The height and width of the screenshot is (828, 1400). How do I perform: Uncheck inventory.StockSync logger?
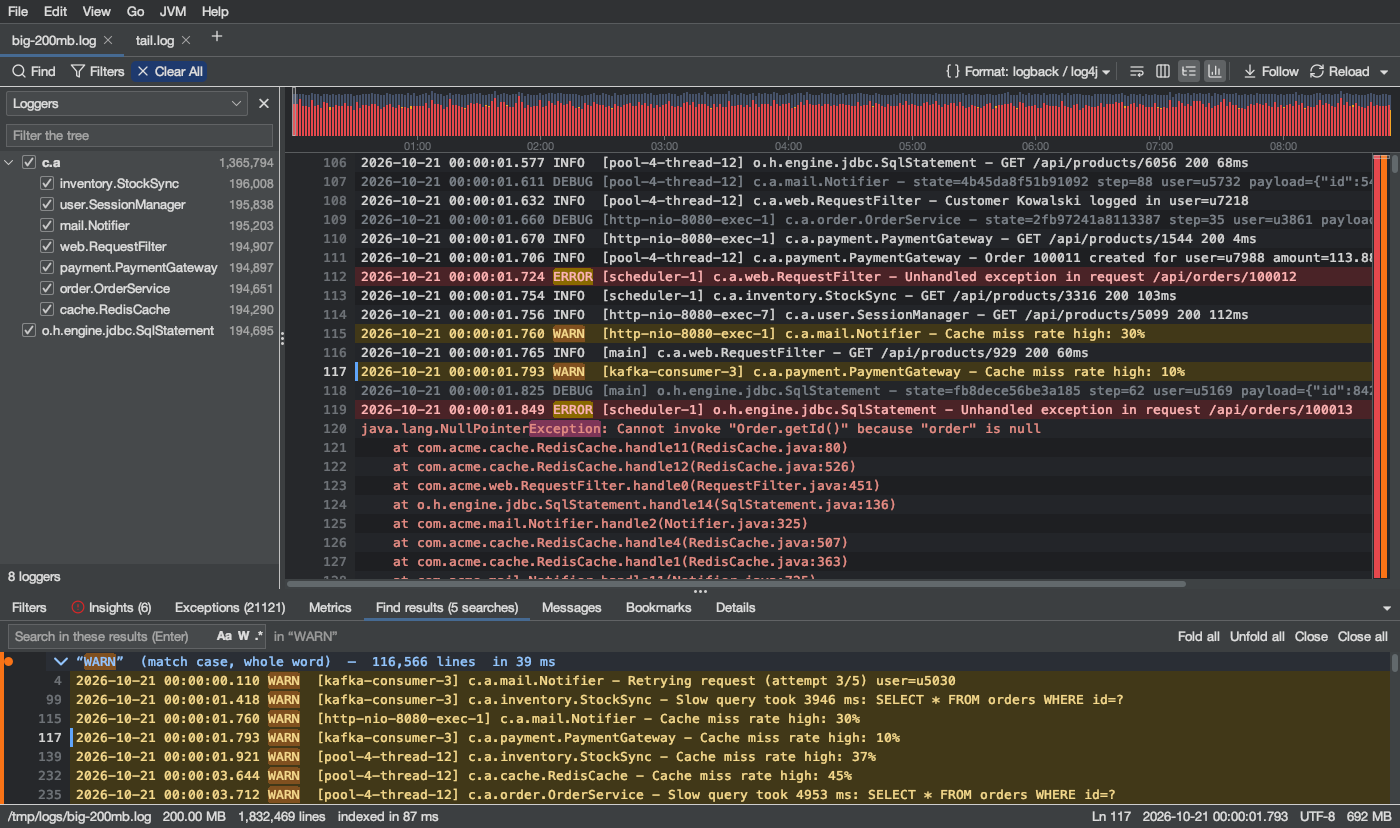46,183
